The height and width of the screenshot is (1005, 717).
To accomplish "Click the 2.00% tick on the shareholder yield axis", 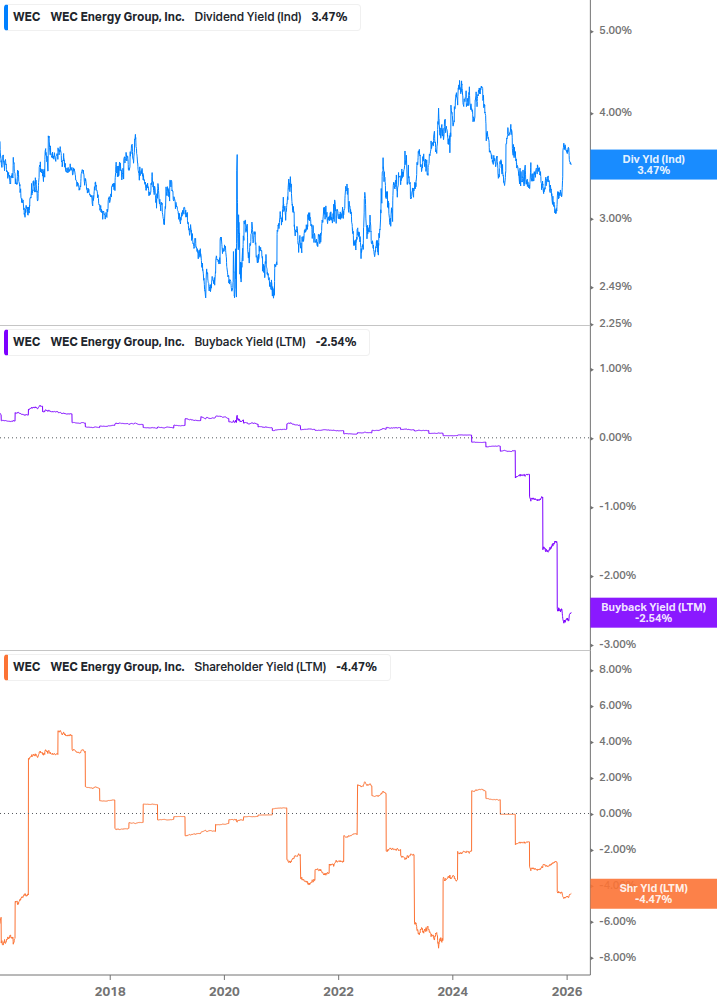I will click(615, 777).
